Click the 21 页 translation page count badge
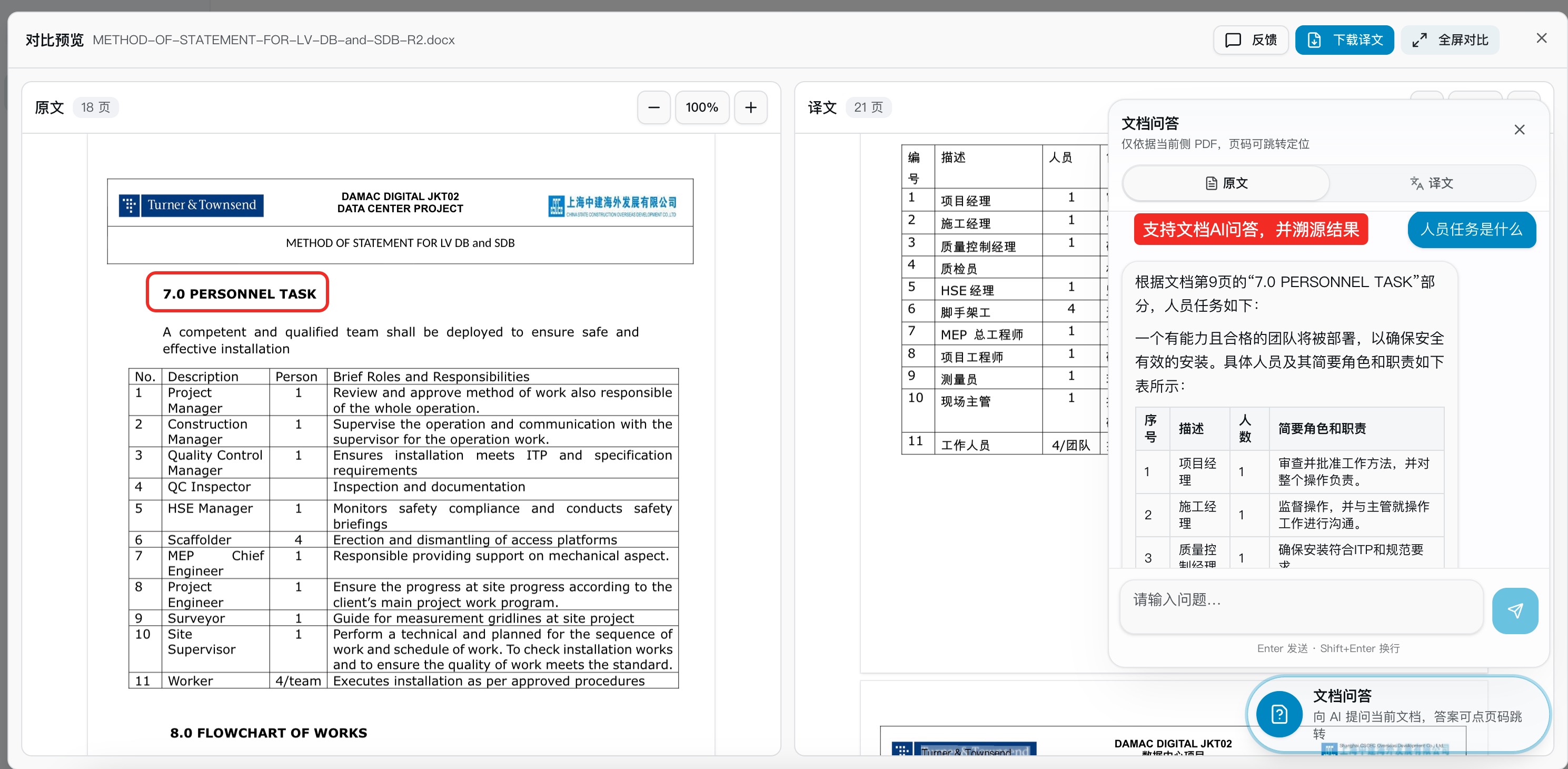Screen dimensions: 1568x769 coord(868,108)
